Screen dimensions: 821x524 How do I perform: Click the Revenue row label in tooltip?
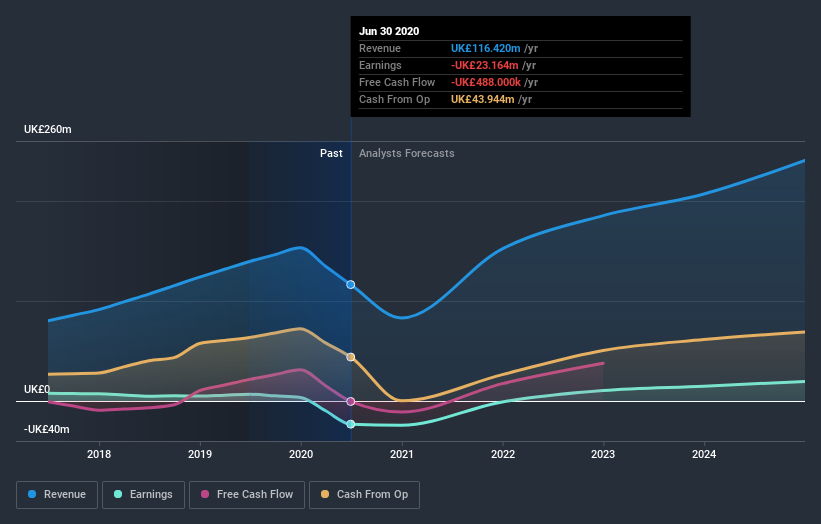point(380,48)
